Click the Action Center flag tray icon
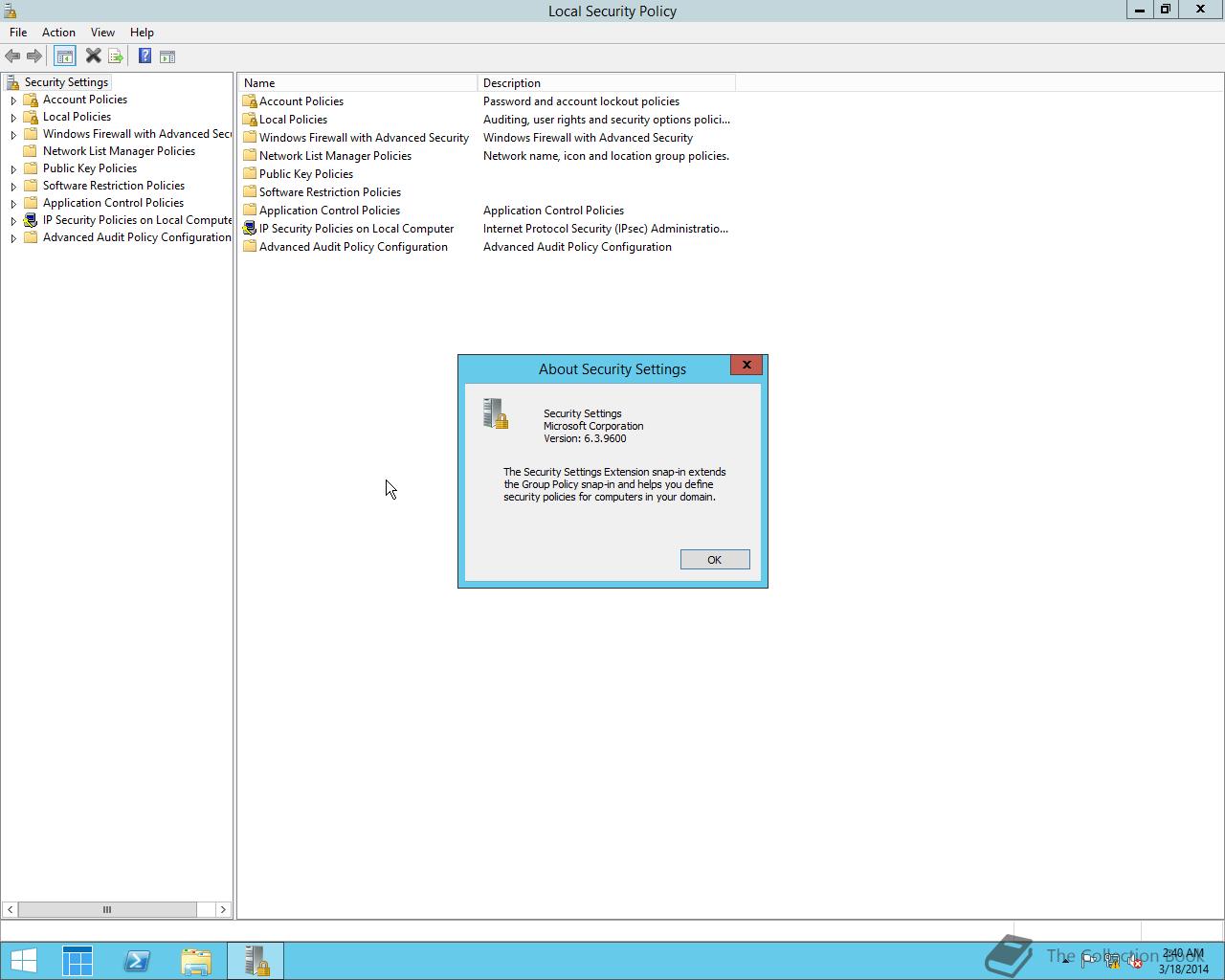The height and width of the screenshot is (980, 1225). 1089,961
